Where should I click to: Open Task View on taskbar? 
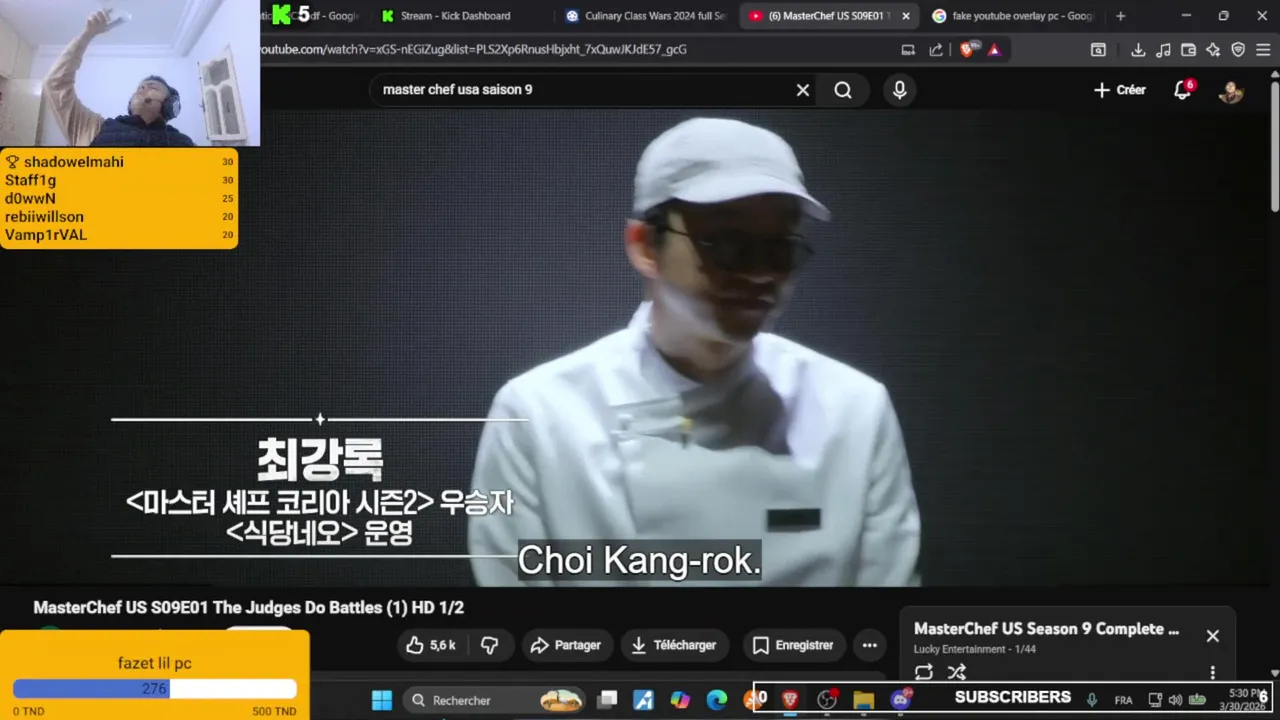click(607, 700)
